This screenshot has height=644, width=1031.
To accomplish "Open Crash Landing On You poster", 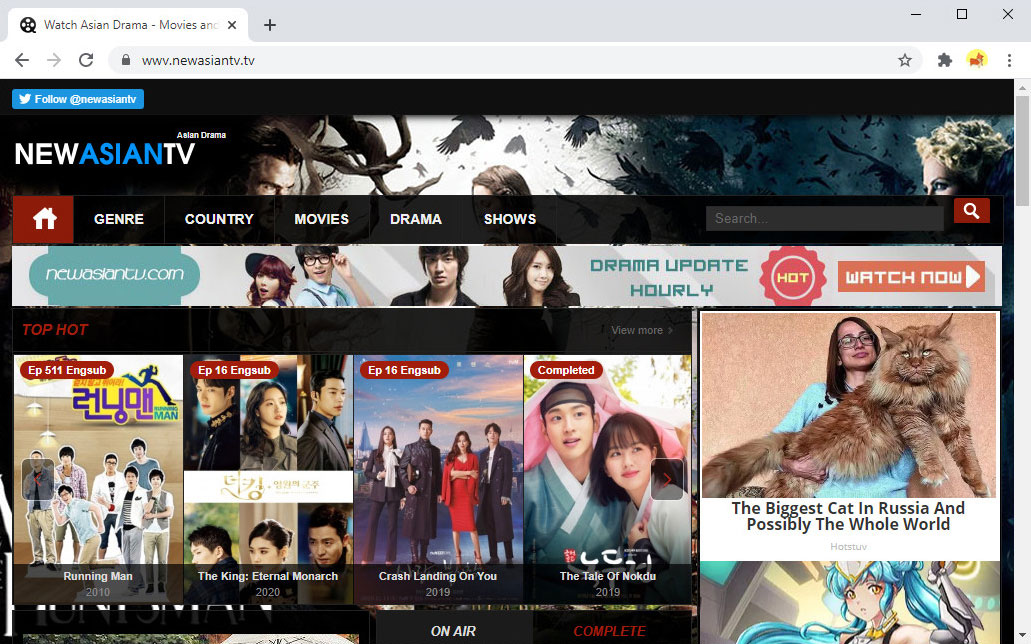I will pos(438,479).
